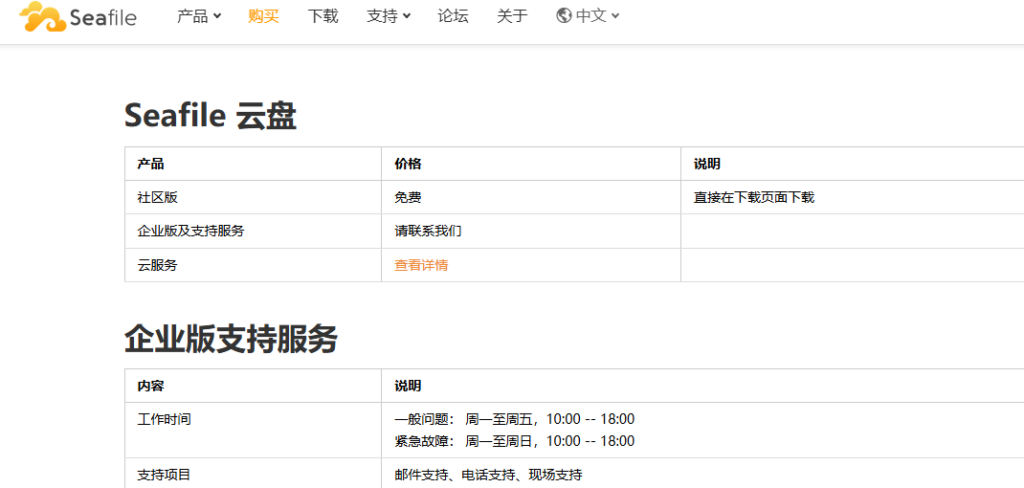Click the 支持项目 cell
The height and width of the screenshot is (488, 1024).
[x=253, y=473]
